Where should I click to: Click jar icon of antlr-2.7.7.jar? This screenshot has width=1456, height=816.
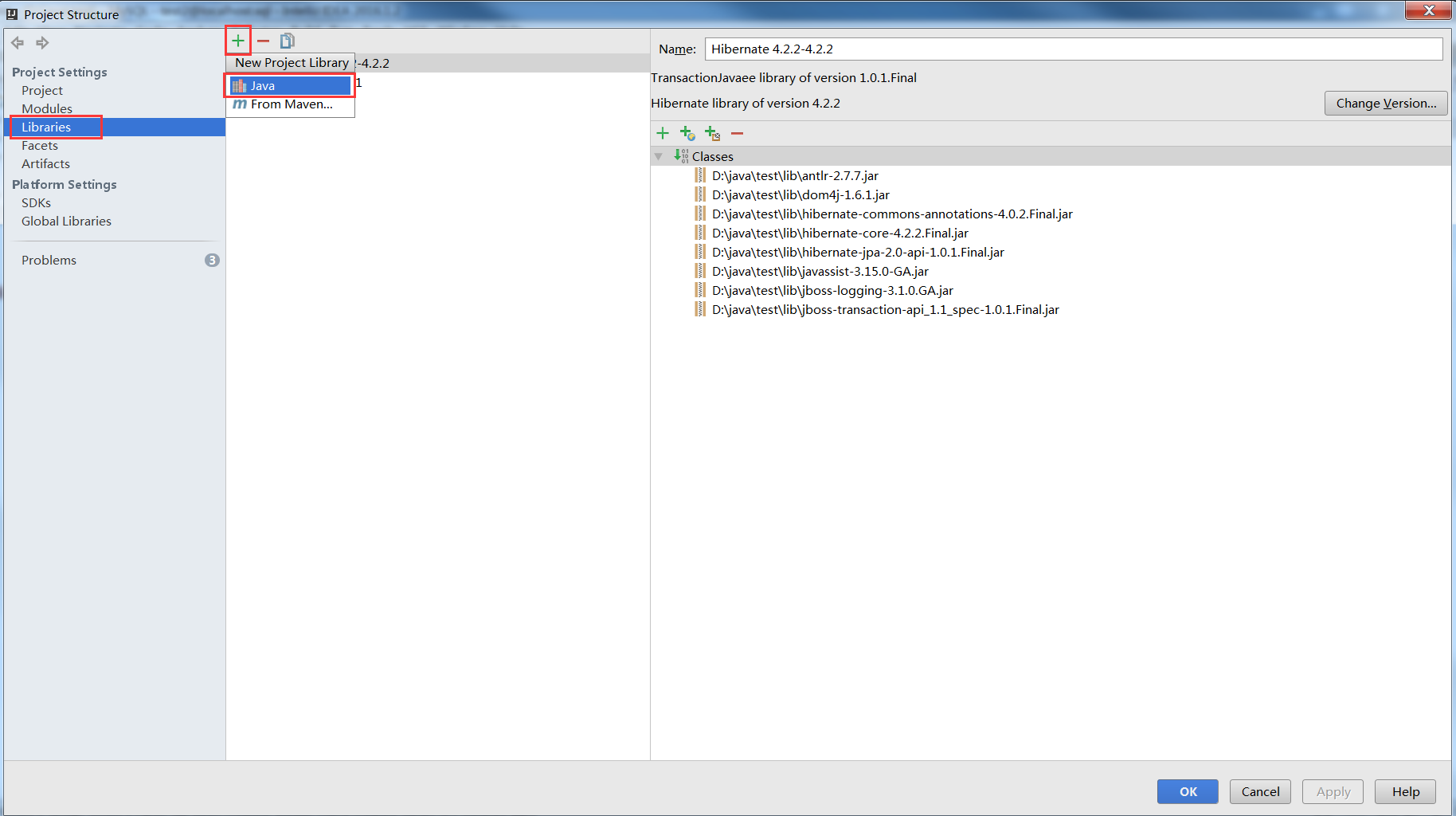click(x=700, y=175)
